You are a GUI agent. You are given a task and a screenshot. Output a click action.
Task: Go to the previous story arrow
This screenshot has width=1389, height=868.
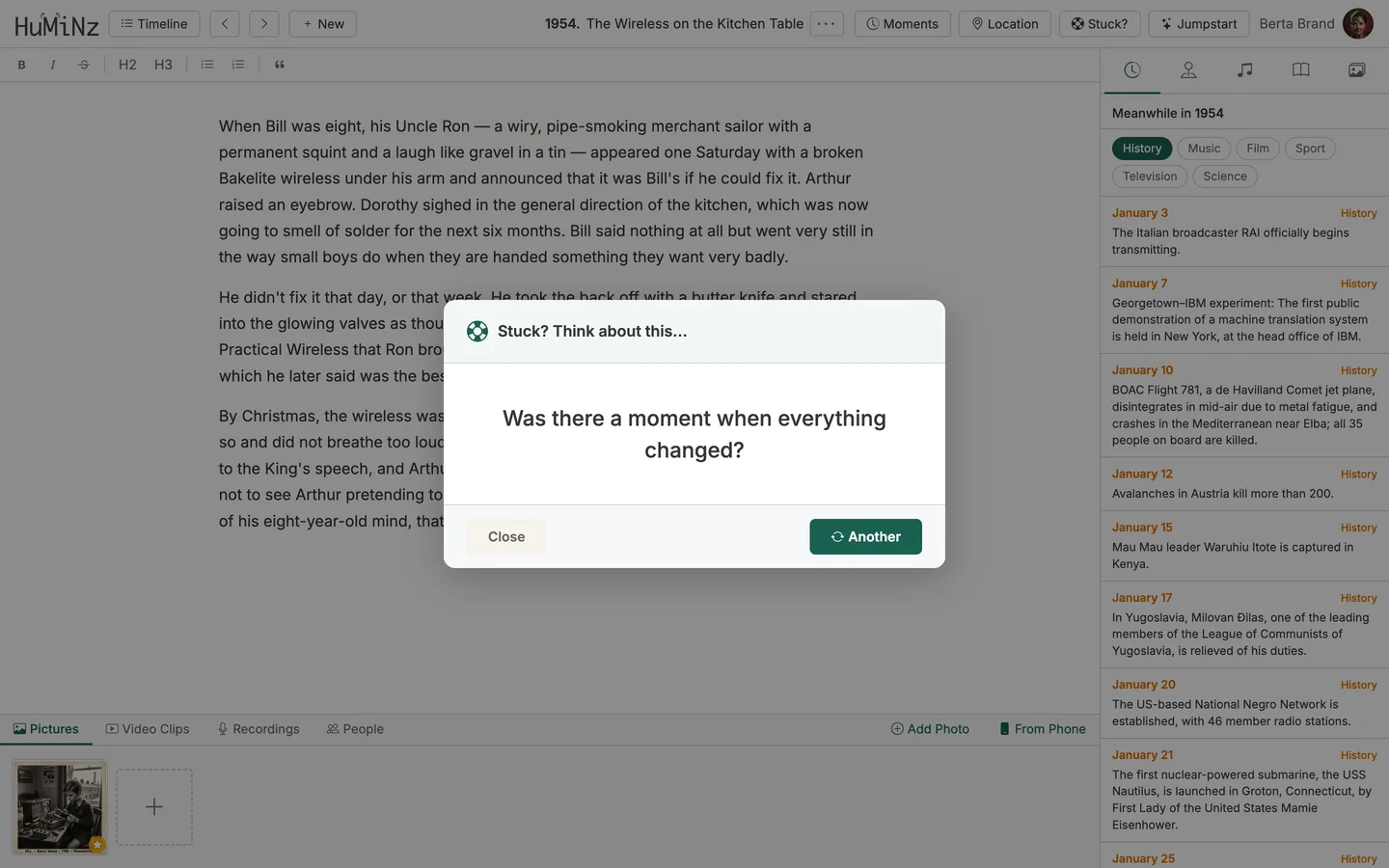(x=225, y=24)
